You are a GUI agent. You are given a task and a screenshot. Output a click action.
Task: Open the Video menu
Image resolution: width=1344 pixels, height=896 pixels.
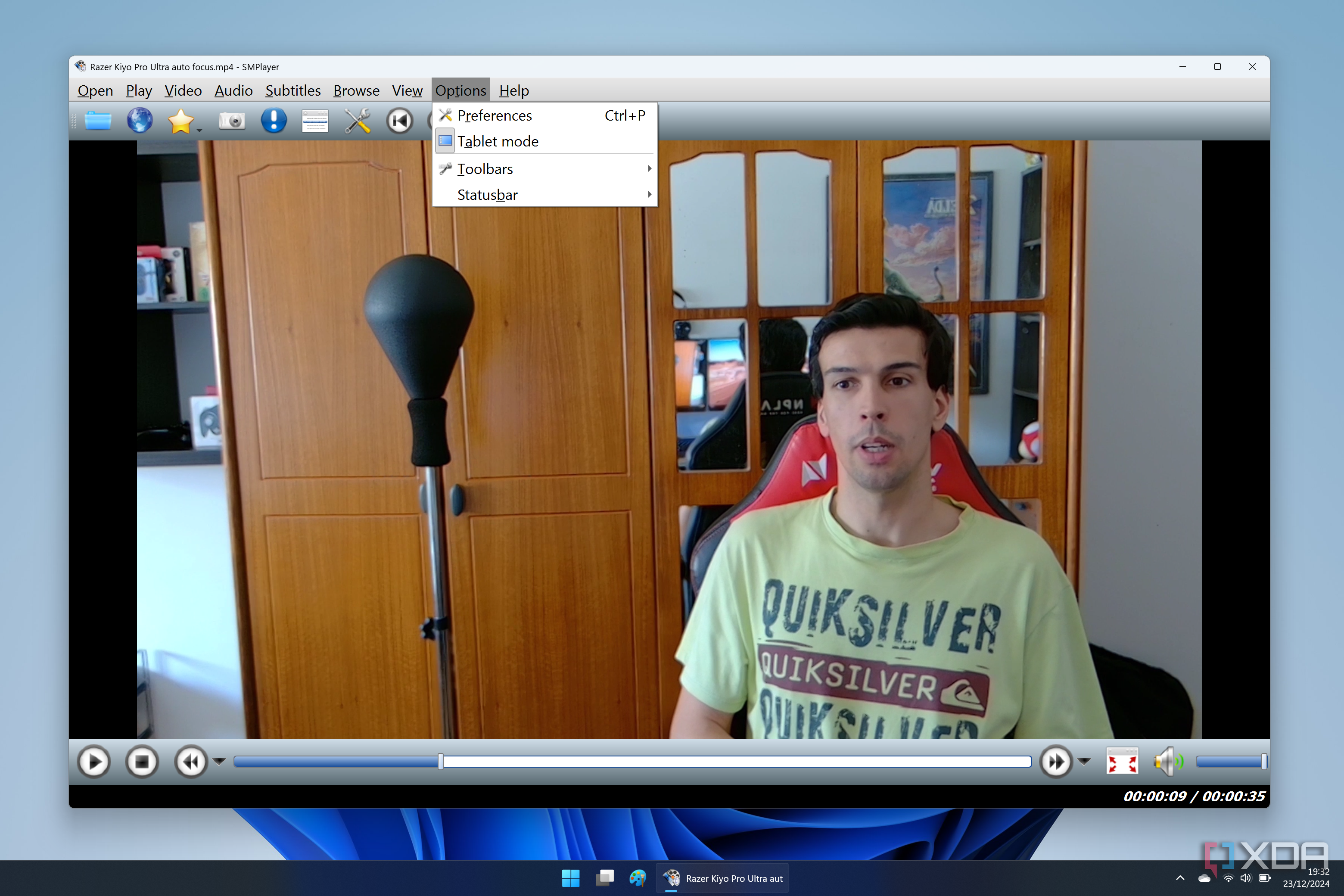[x=184, y=90]
